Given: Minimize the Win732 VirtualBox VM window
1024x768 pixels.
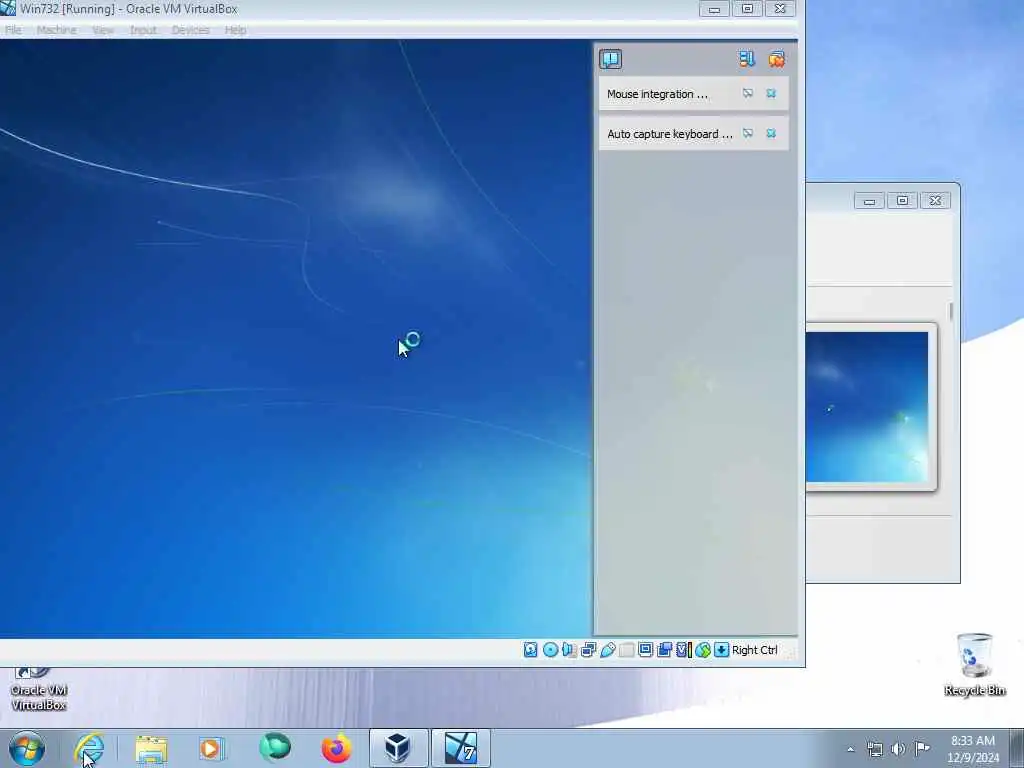Looking at the screenshot, I should [714, 8].
